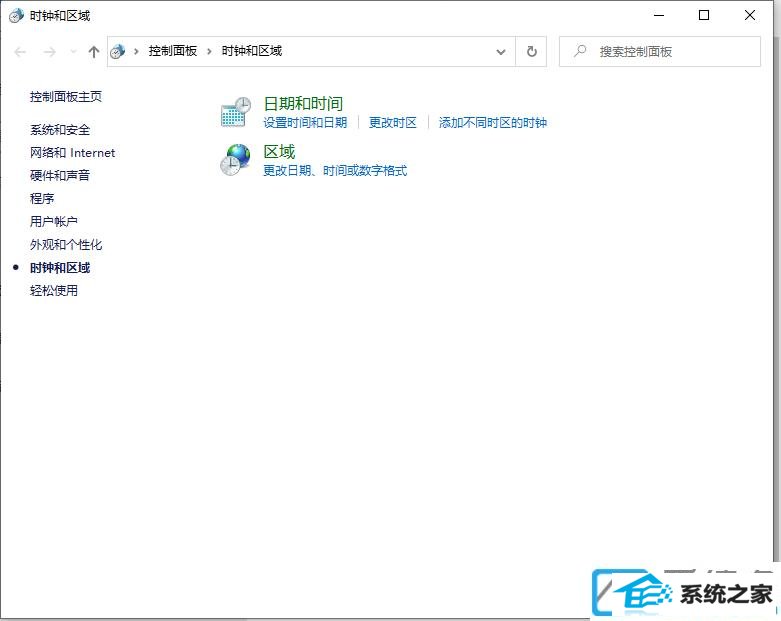The width and height of the screenshot is (781, 621).
Task: Click the Date and Time calendar clock icon
Action: click(235, 112)
